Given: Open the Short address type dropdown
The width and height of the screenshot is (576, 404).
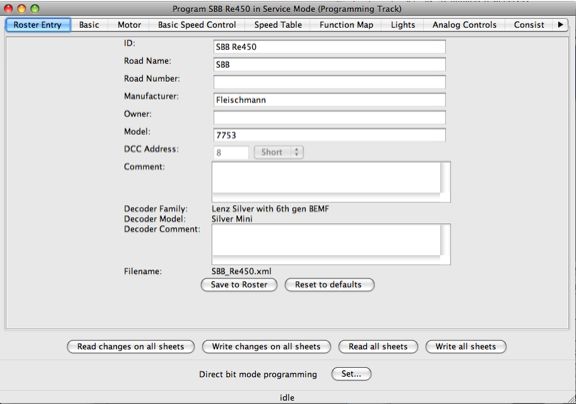Looking at the screenshot, I should (279, 152).
